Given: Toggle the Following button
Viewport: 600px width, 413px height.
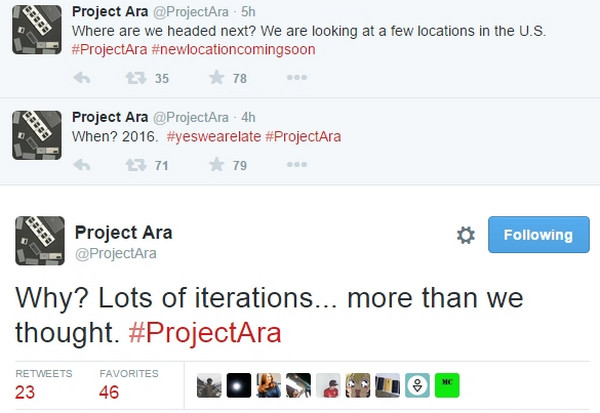Looking at the screenshot, I should (x=538, y=235).
